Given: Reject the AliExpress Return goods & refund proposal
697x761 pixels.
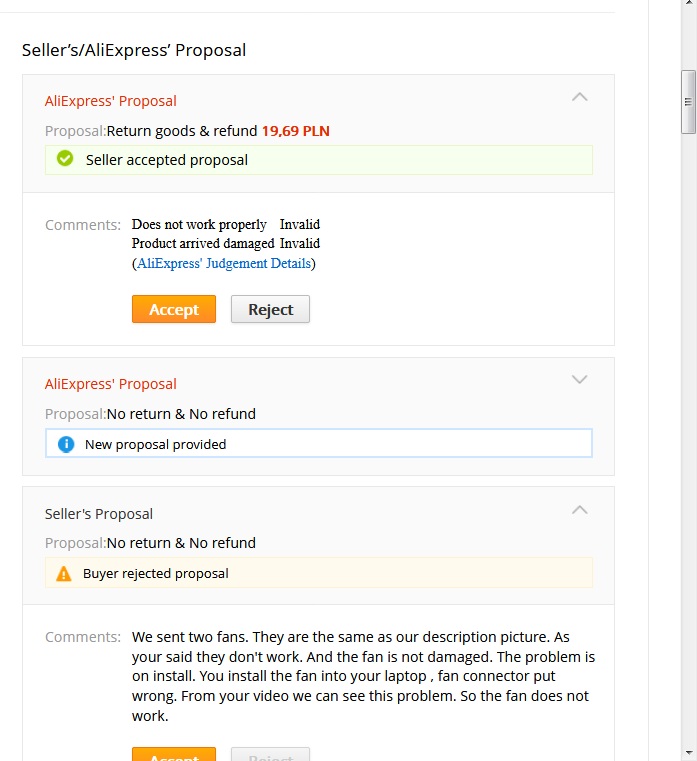Looking at the screenshot, I should pos(270,309).
